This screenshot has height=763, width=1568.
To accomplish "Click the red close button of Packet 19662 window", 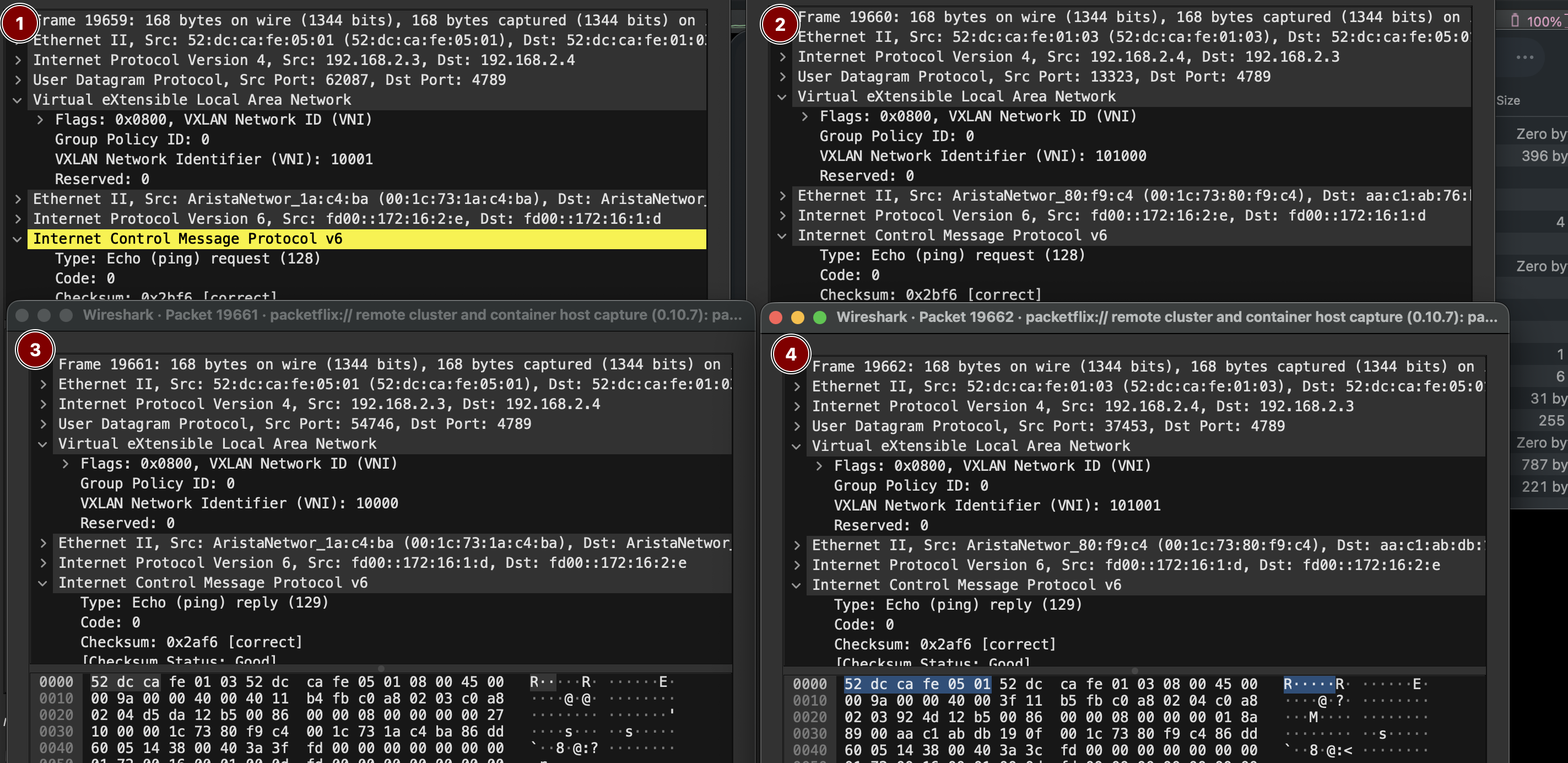I will [776, 317].
